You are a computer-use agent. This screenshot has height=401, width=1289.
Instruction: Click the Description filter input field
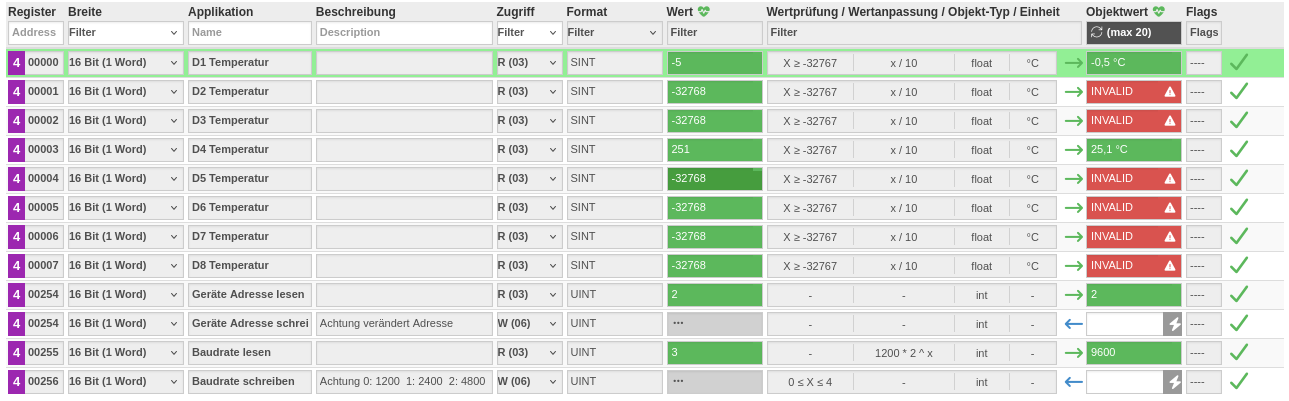pos(404,32)
